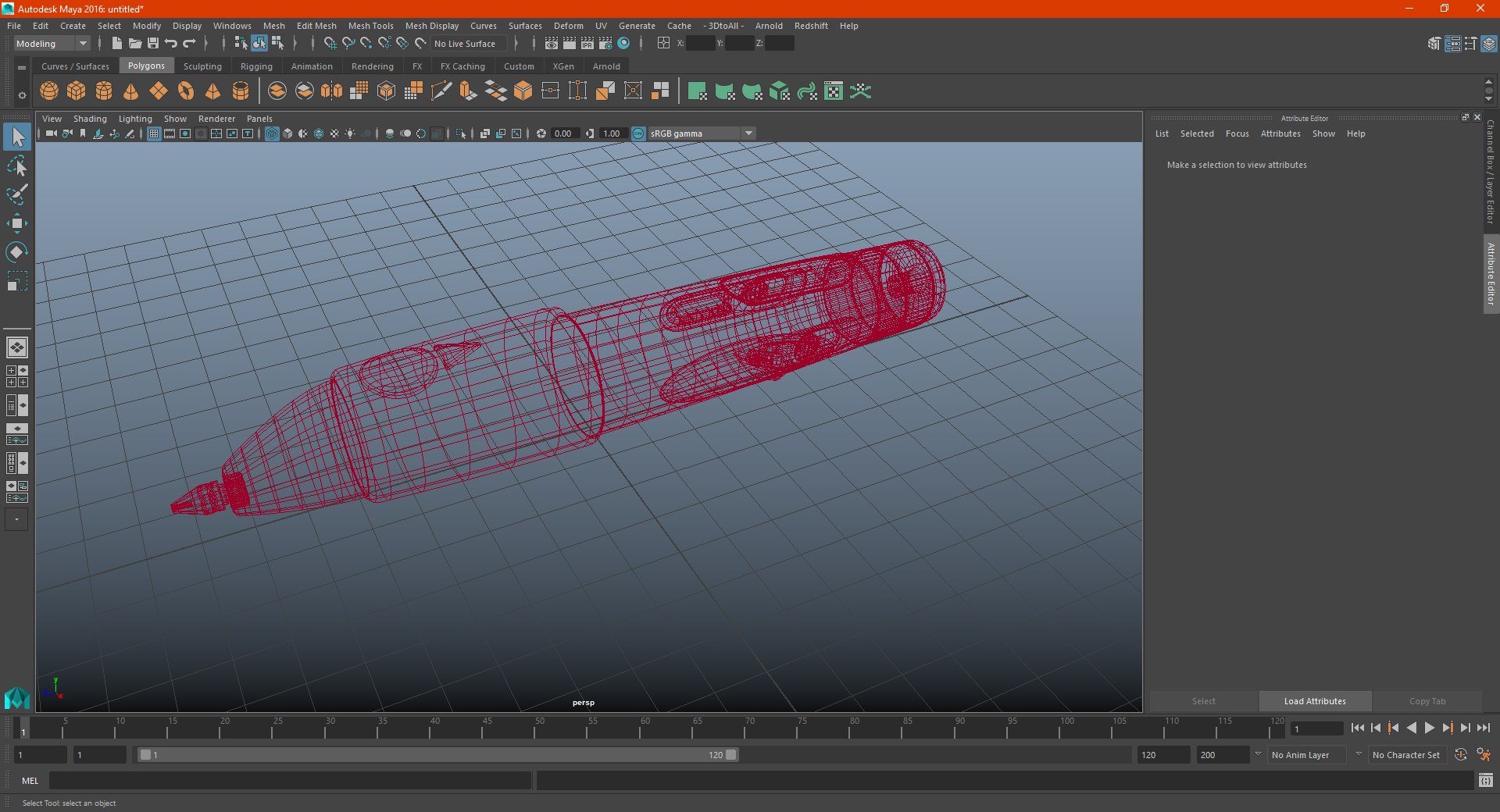Image resolution: width=1500 pixels, height=812 pixels.
Task: Create a polygon sphere from the shelf
Action: [49, 91]
